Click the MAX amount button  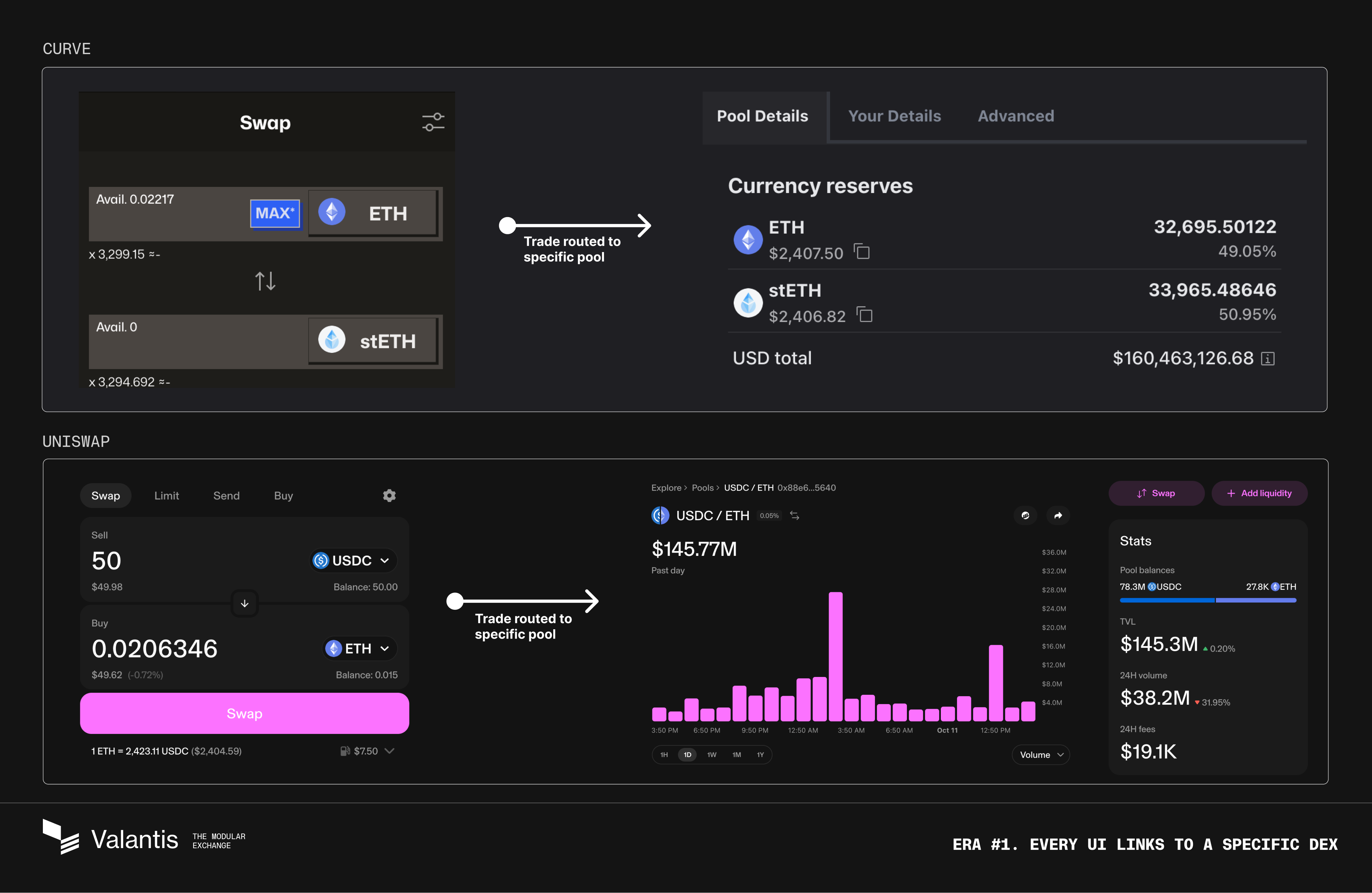[x=275, y=213]
